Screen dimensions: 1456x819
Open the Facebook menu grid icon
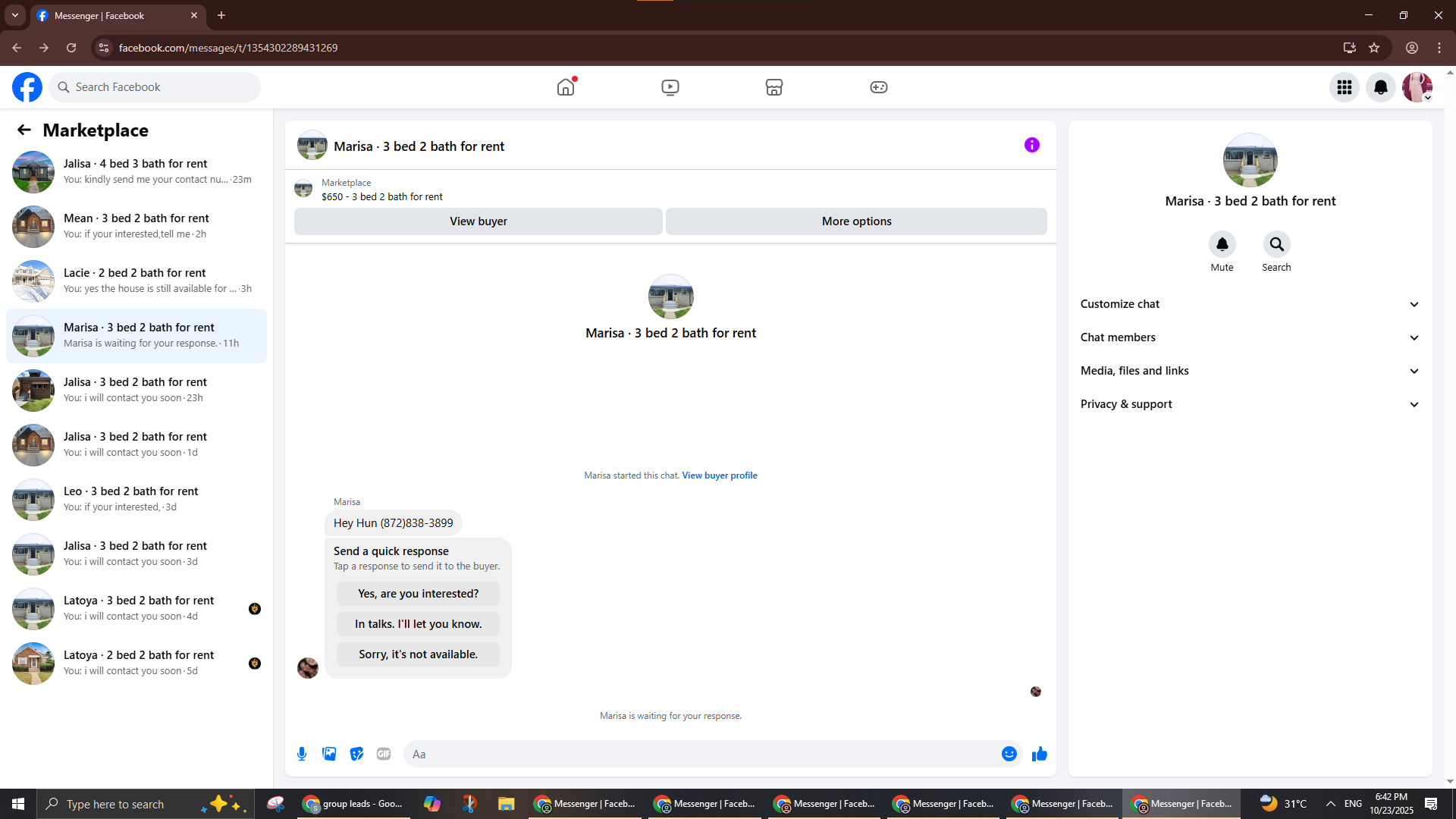[x=1345, y=87]
